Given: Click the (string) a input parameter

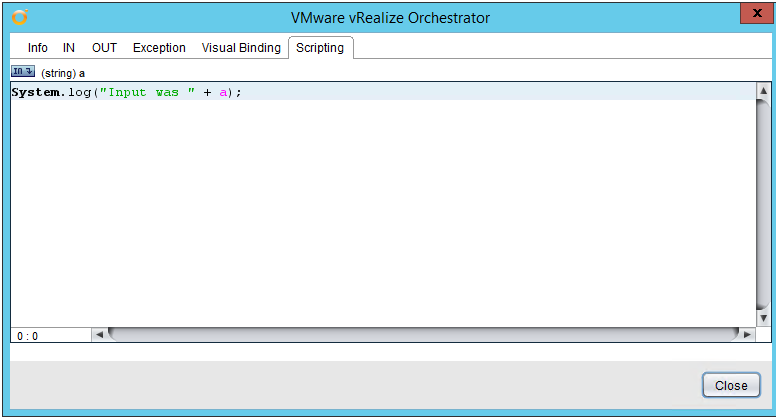Looking at the screenshot, I should [63, 73].
